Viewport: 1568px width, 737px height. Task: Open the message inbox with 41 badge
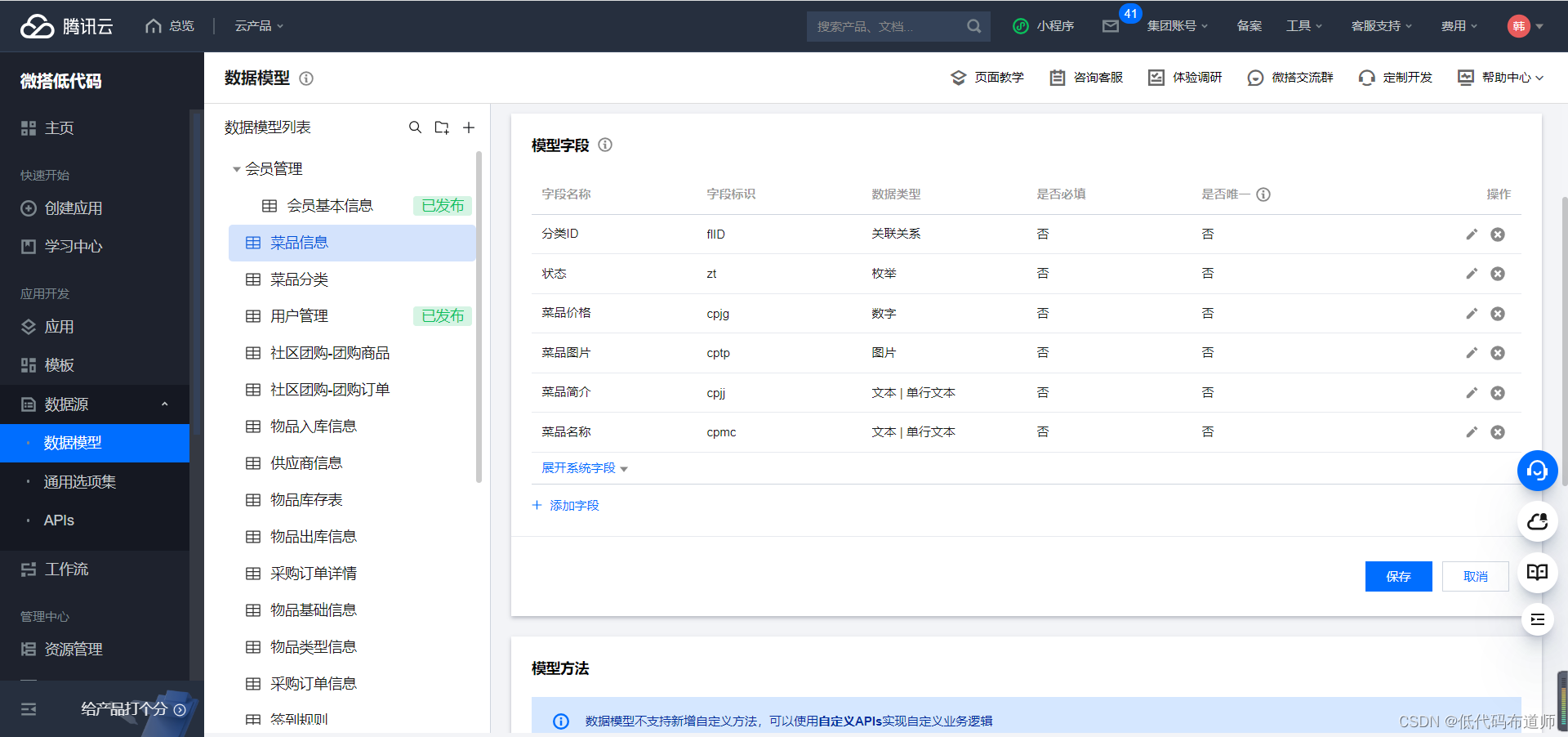pos(1111,26)
